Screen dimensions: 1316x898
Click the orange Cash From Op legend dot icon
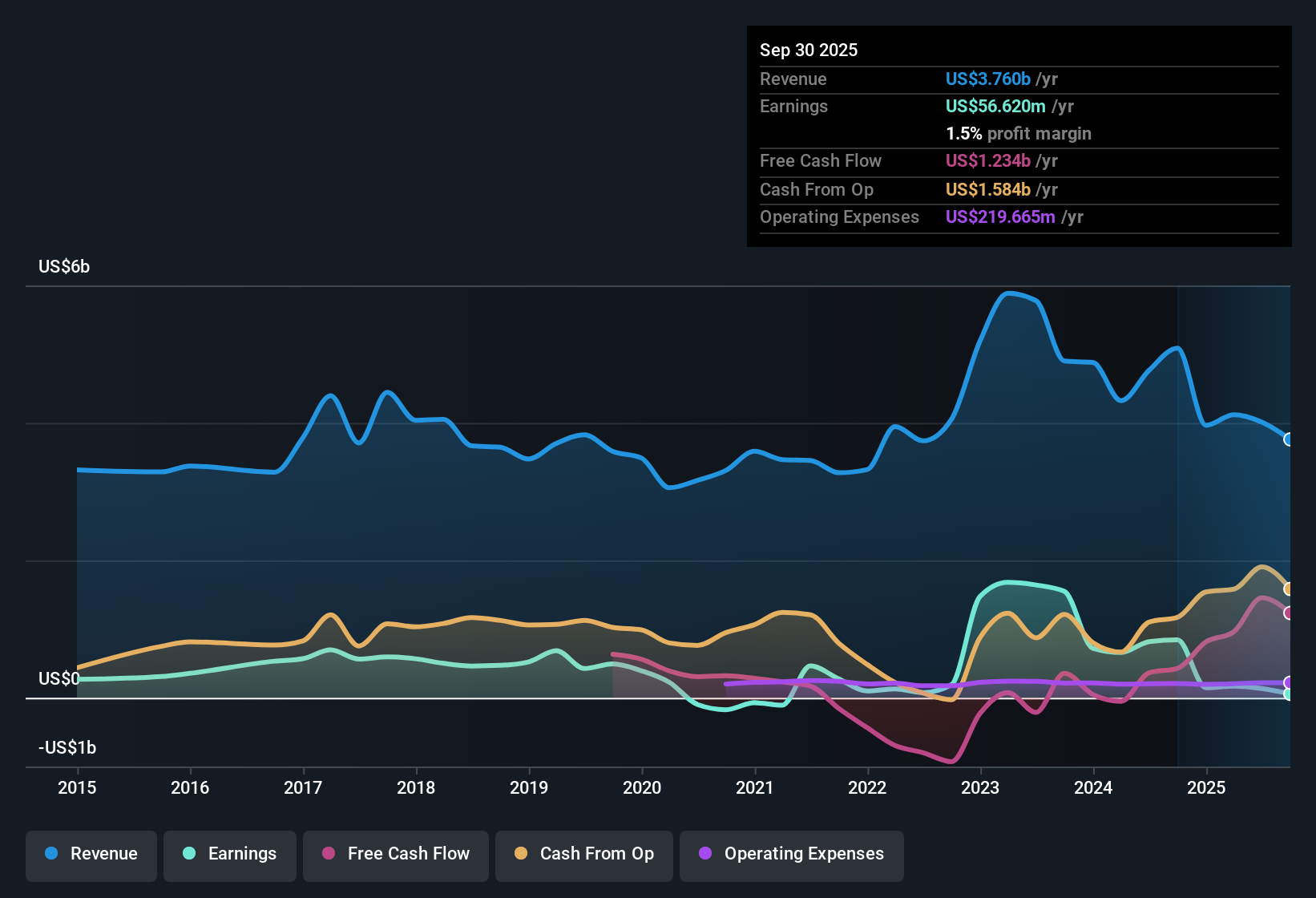(x=521, y=854)
